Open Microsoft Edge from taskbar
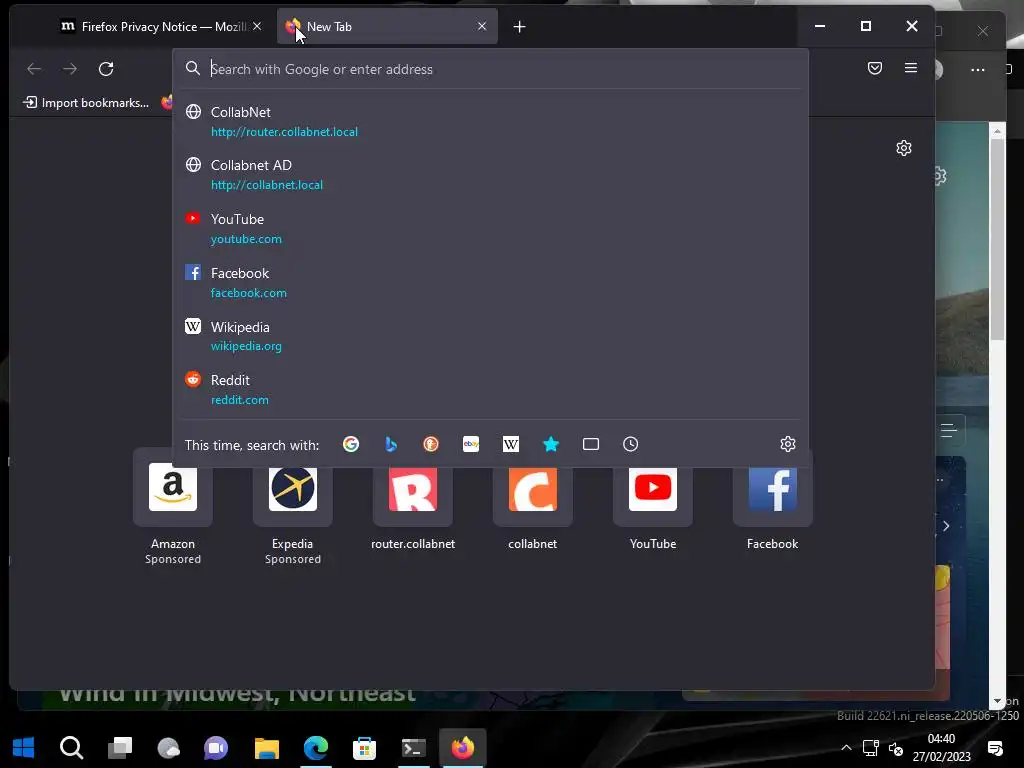 [x=315, y=747]
